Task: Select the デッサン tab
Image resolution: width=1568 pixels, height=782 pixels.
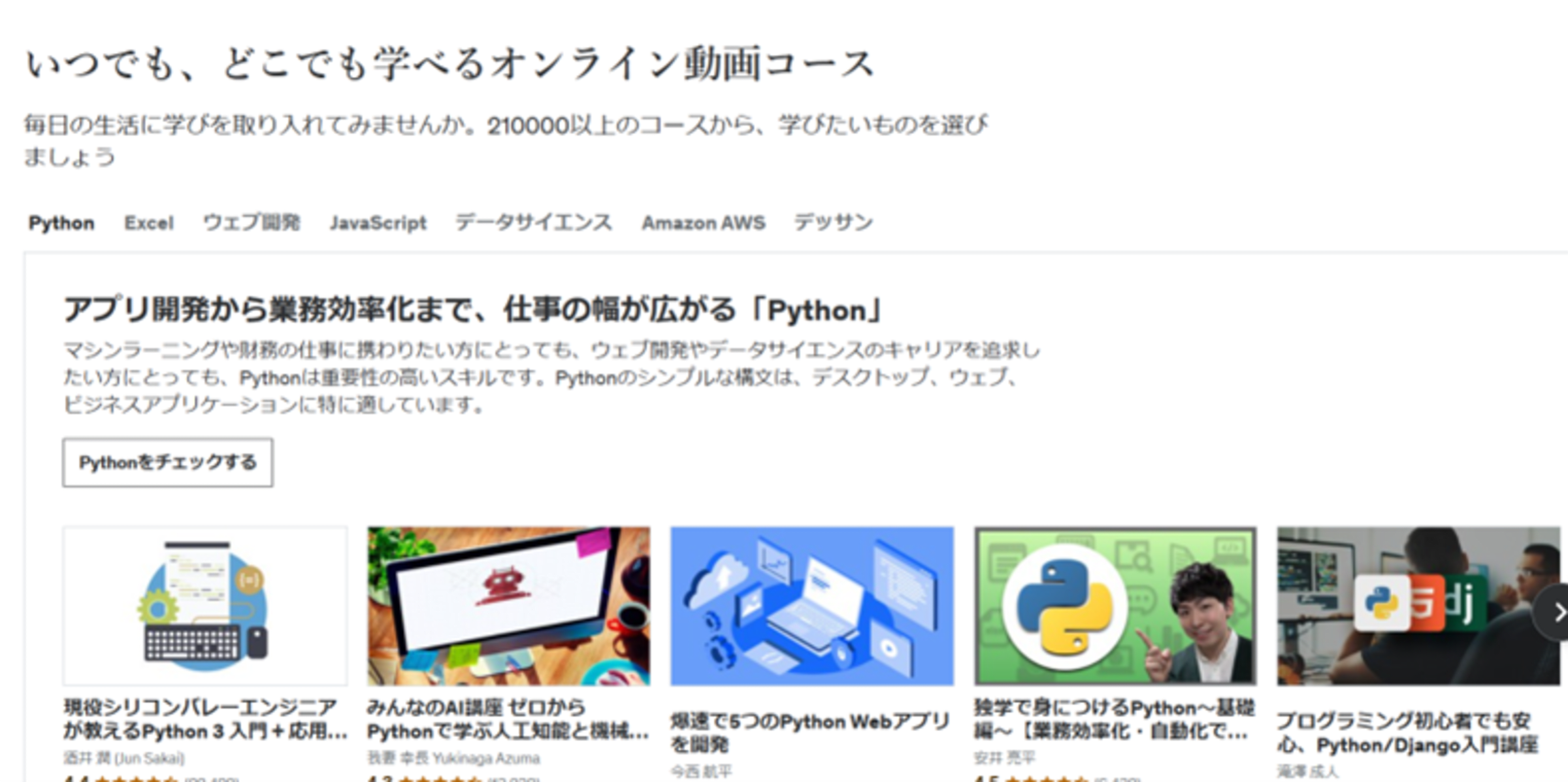Action: coord(833,223)
